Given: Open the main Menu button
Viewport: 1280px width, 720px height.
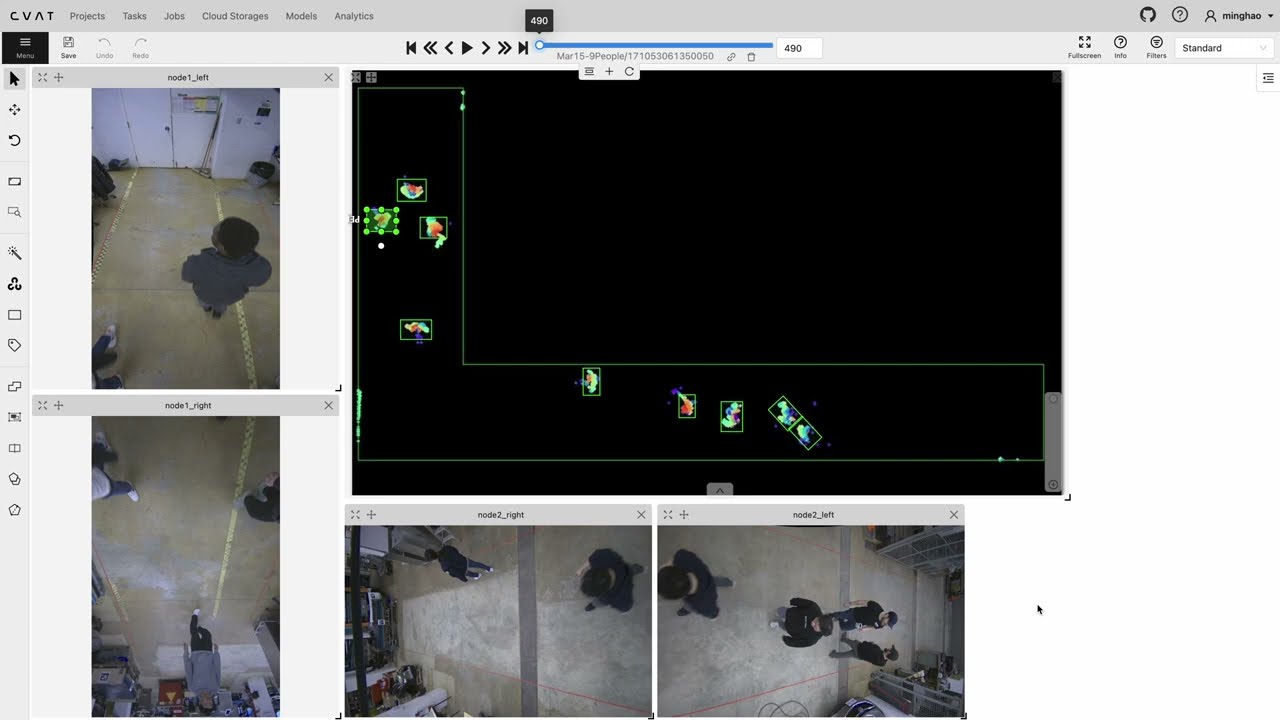Looking at the screenshot, I should click(x=25, y=48).
